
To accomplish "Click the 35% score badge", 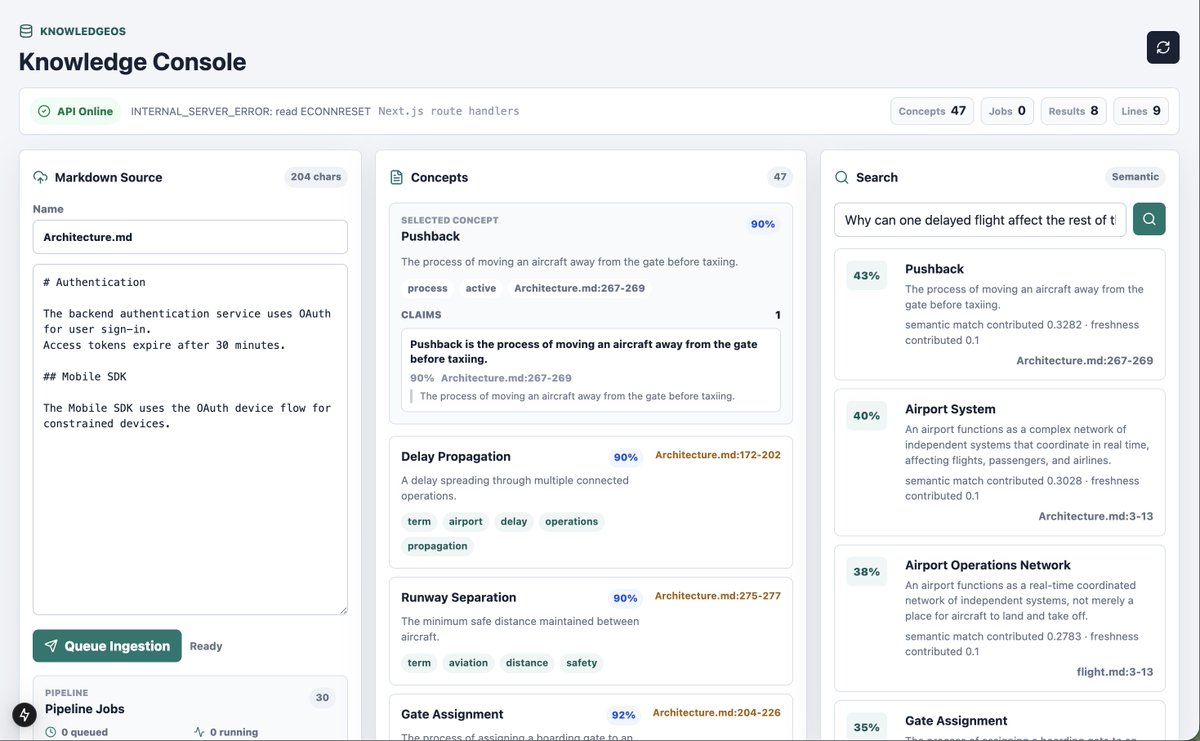I will [867, 727].
